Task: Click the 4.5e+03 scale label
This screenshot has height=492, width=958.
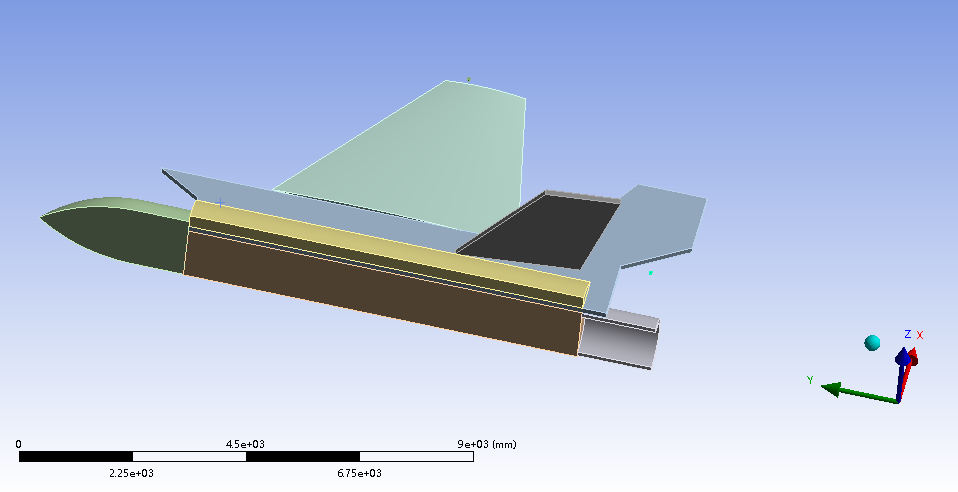Action: 245,444
